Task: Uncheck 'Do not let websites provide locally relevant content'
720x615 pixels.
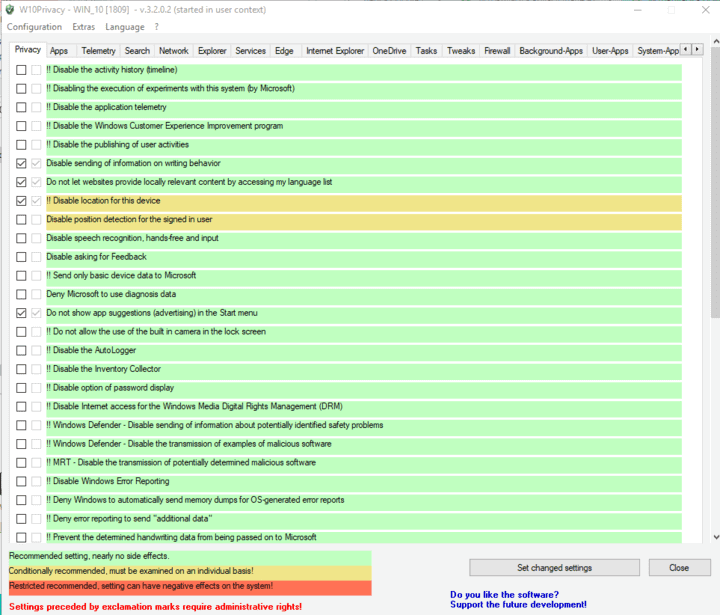Action: pyautogui.click(x=21, y=182)
